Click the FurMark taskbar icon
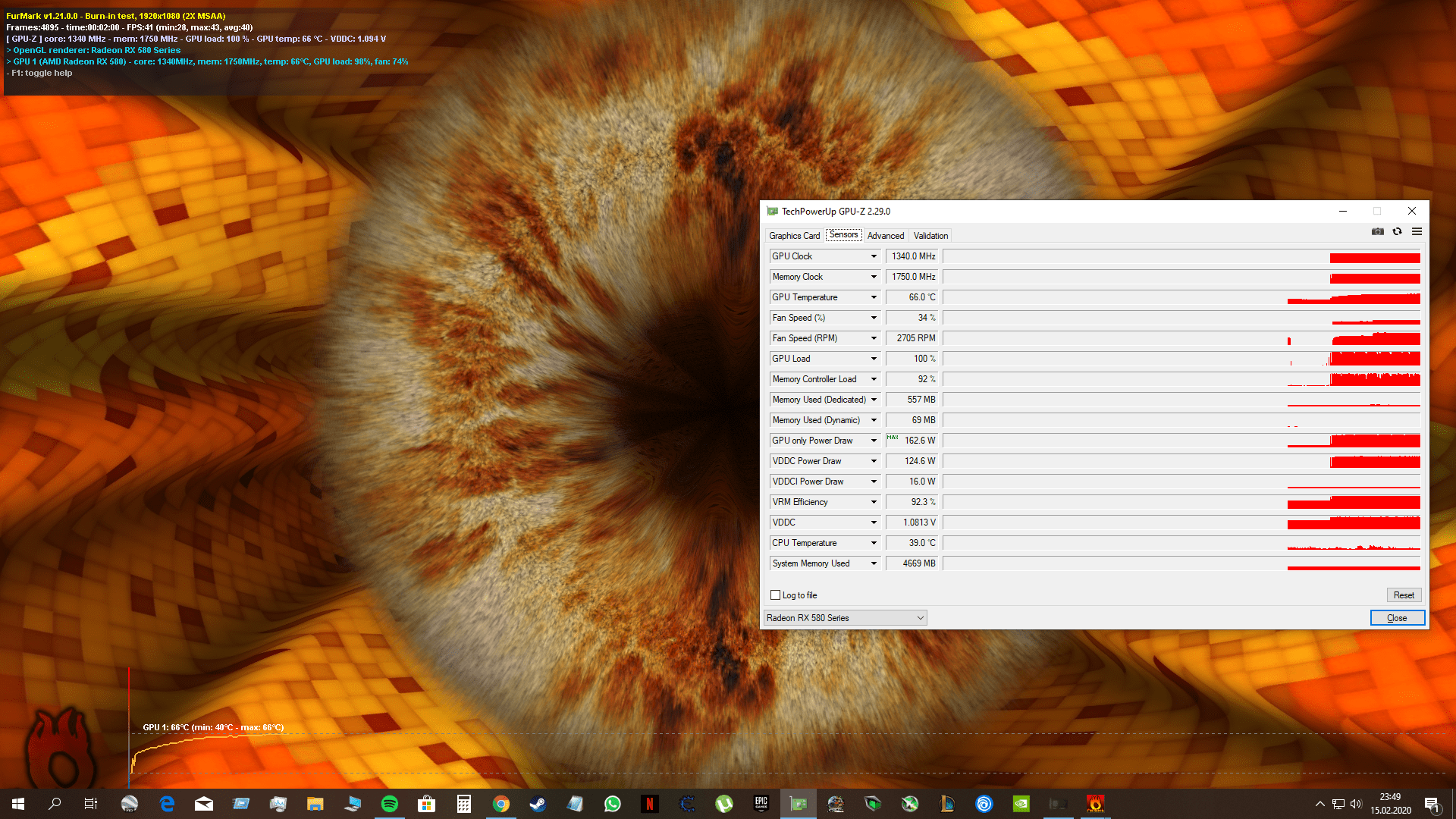Screen dimensions: 1456x819 coord(1095,804)
